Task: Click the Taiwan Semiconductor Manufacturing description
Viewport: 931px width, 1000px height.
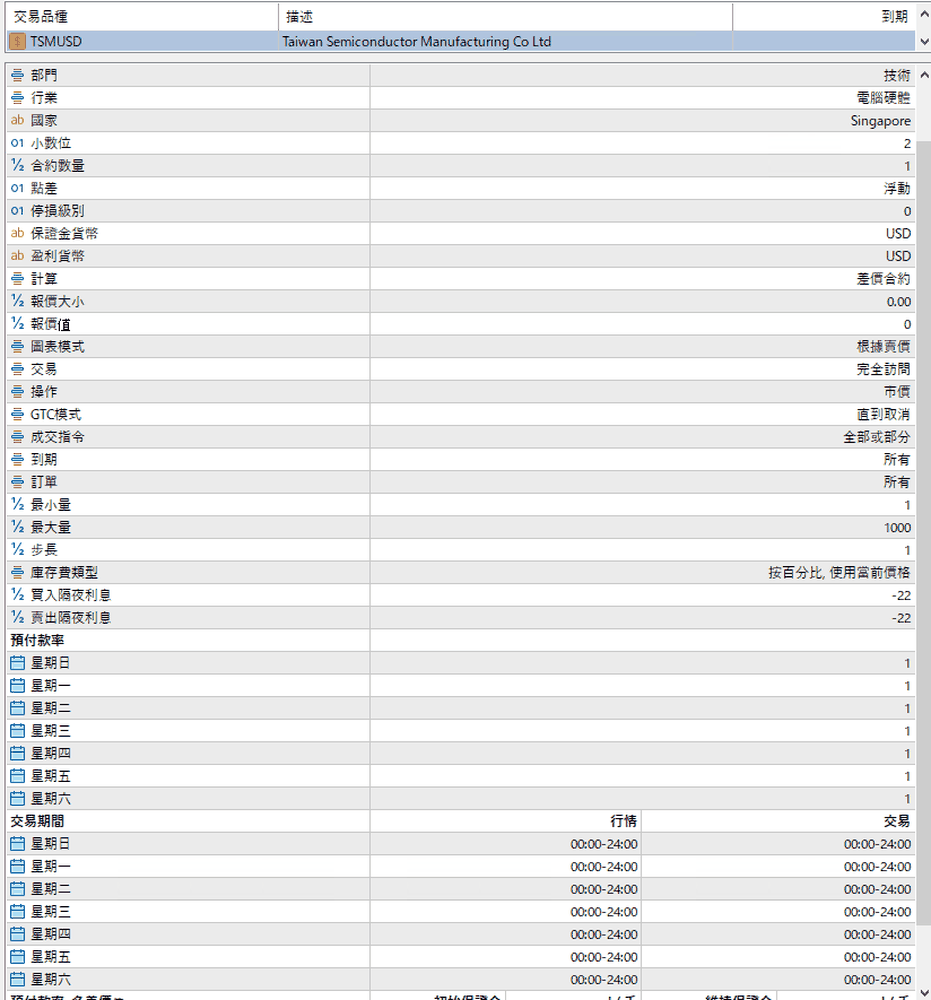Action: click(416, 41)
